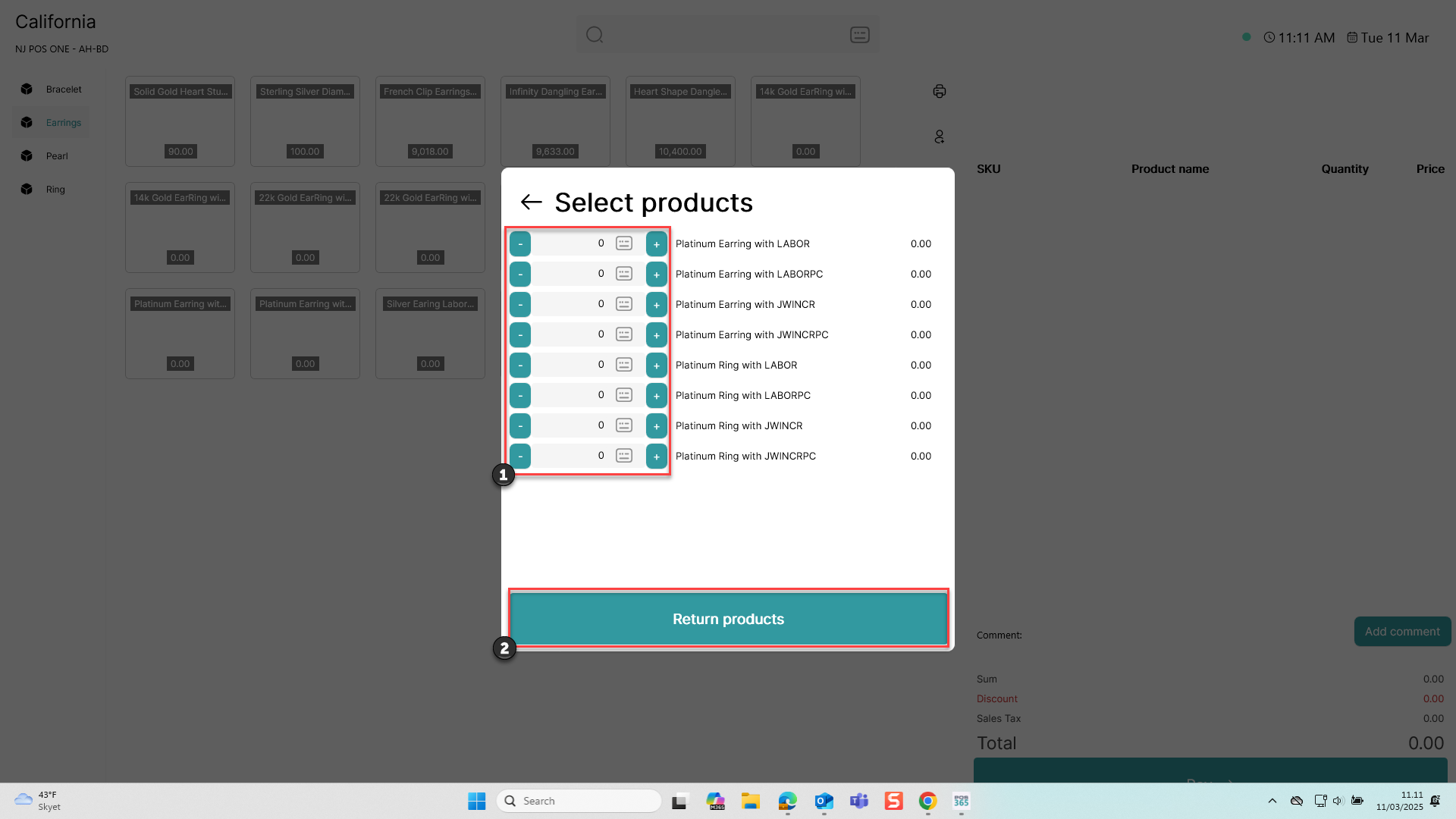This screenshot has width=1456, height=819.
Task: Open Google Chrome from taskbar
Action: 927,801
